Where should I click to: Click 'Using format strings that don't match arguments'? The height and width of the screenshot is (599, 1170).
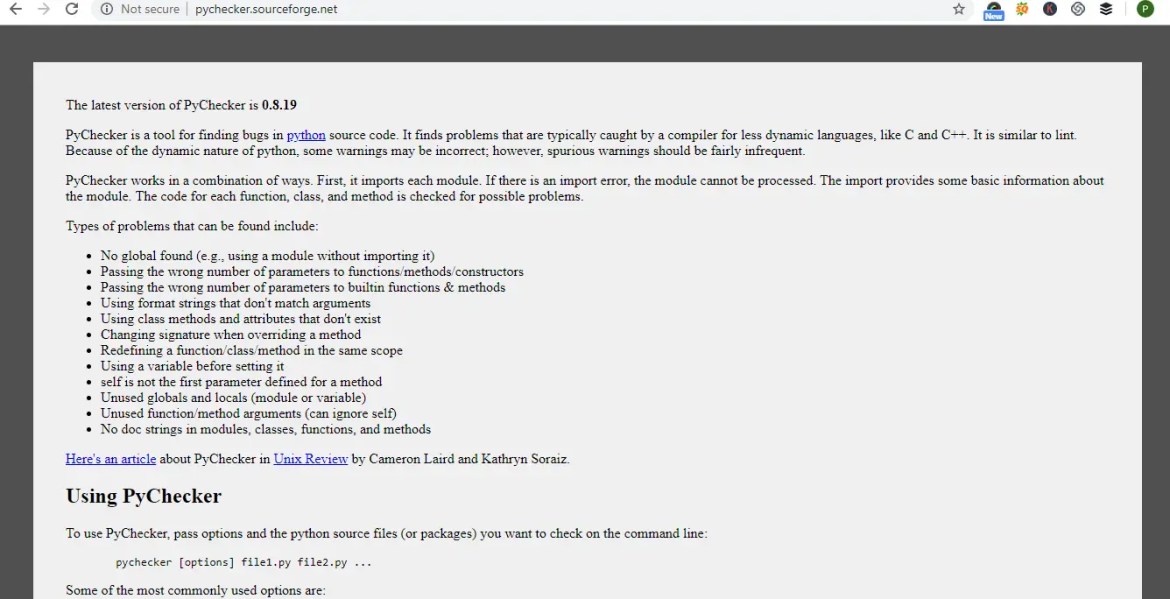(235, 303)
